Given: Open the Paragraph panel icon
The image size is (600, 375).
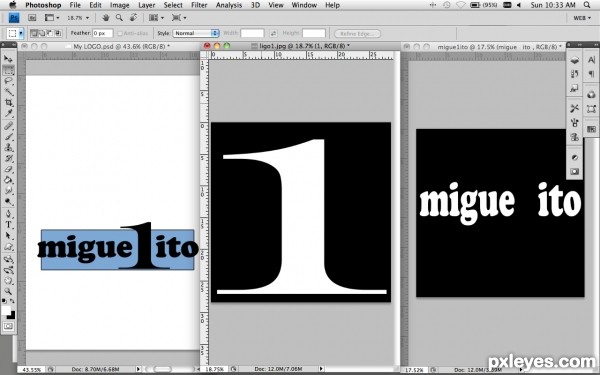Looking at the screenshot, I should [592, 74].
